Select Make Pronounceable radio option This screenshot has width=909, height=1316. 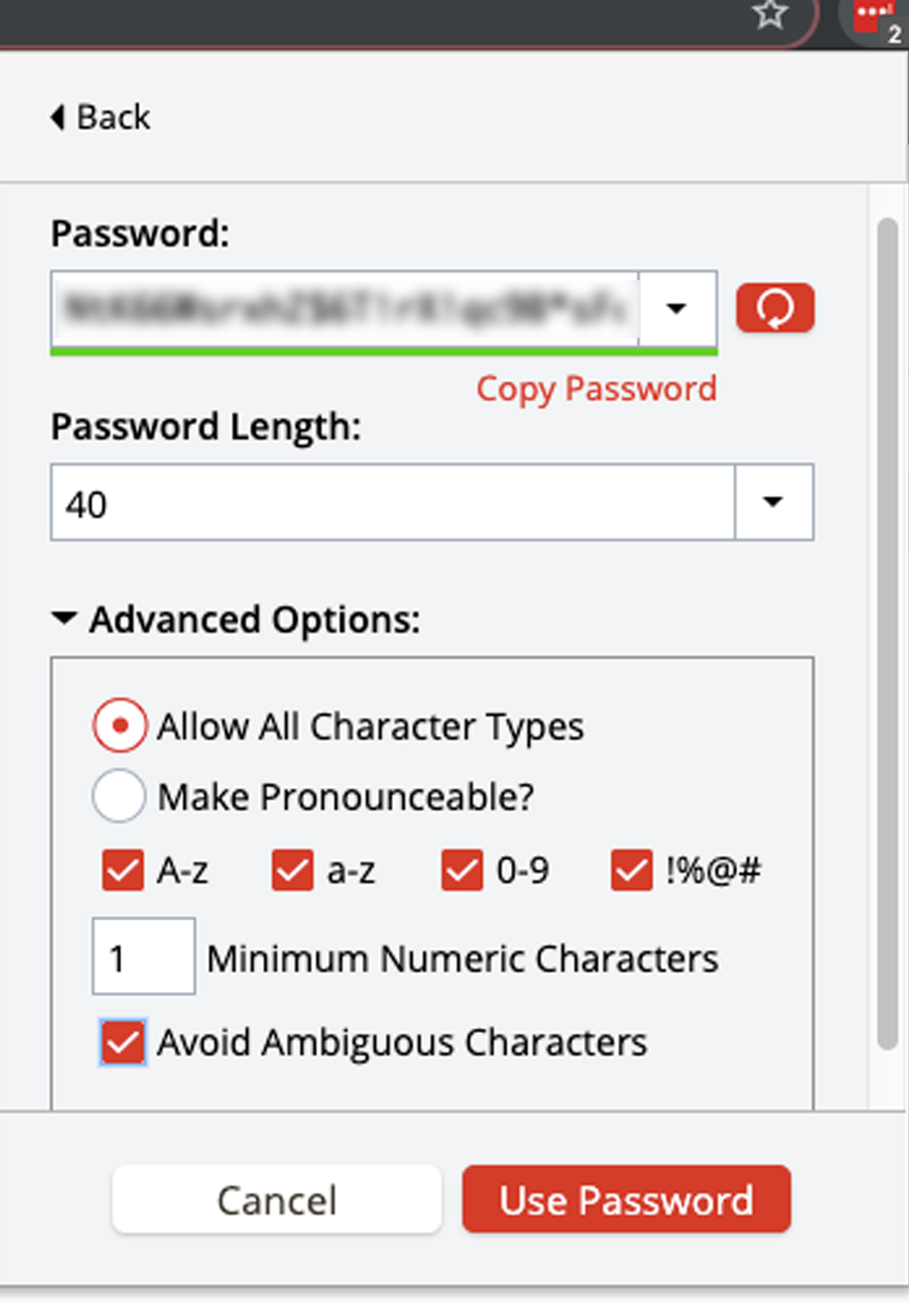118,795
